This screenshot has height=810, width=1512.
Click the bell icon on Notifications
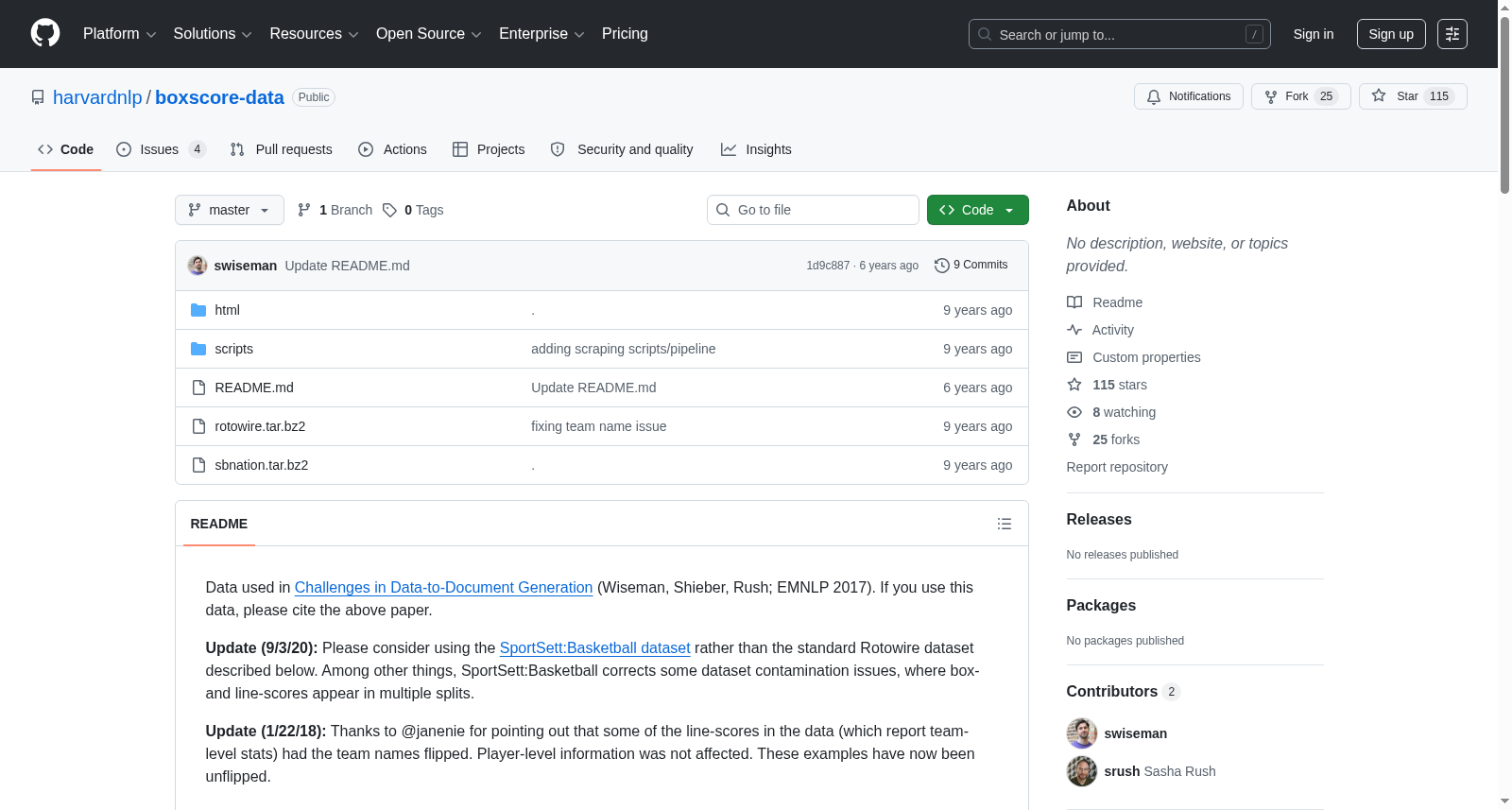pyautogui.click(x=1154, y=96)
